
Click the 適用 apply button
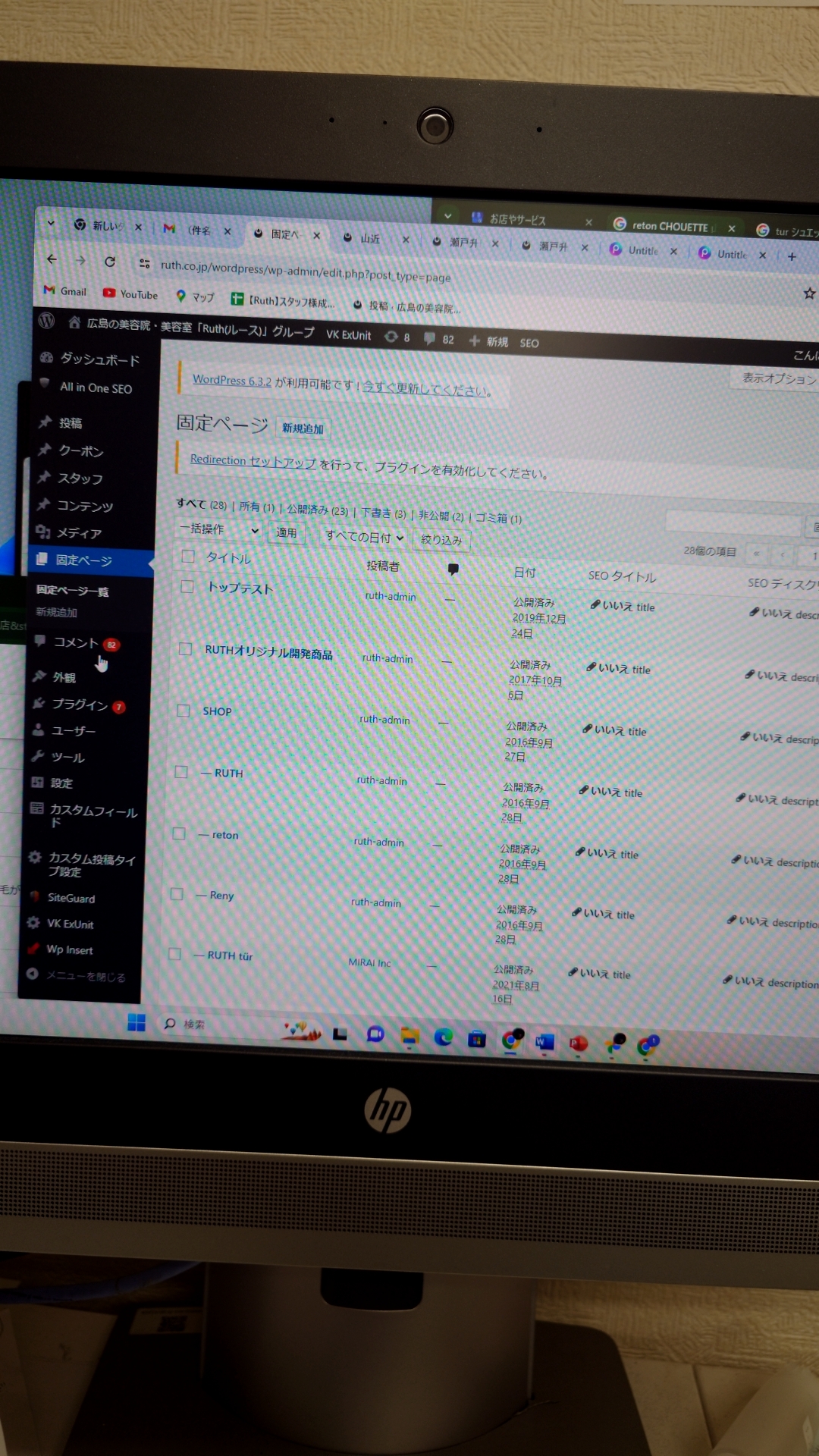[x=287, y=532]
